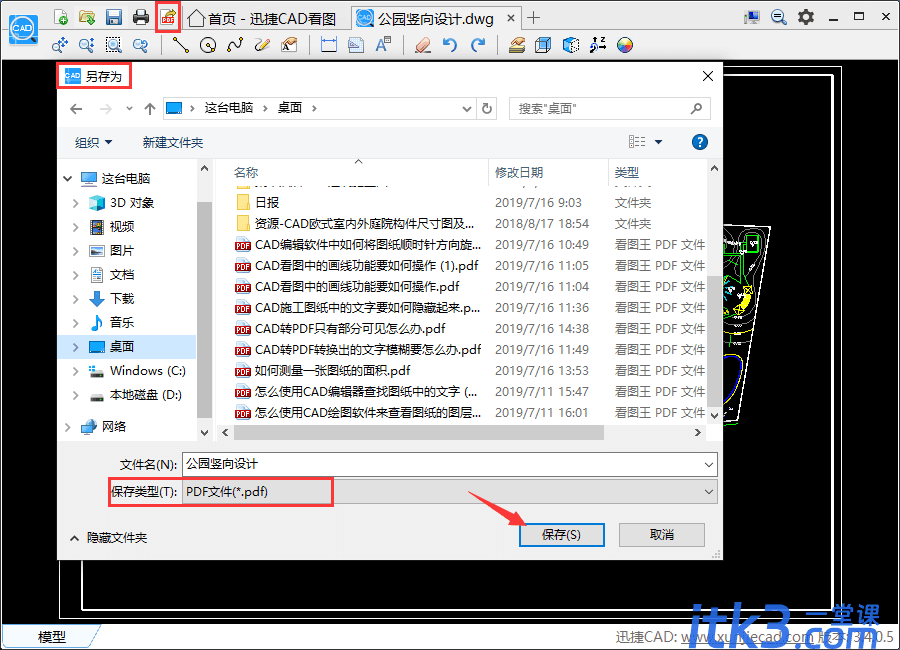Go up one folder level arrow
The width and height of the screenshot is (900, 650).
[150, 109]
